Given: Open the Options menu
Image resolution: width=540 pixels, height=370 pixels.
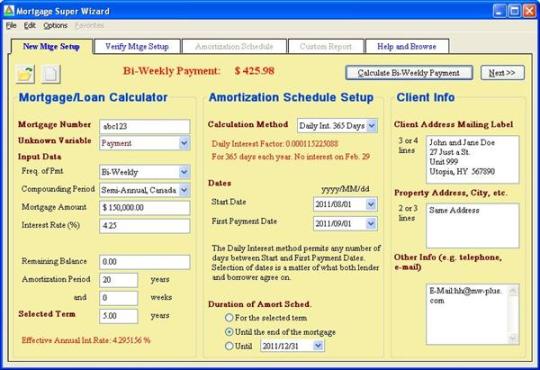Looking at the screenshot, I should [55, 25].
